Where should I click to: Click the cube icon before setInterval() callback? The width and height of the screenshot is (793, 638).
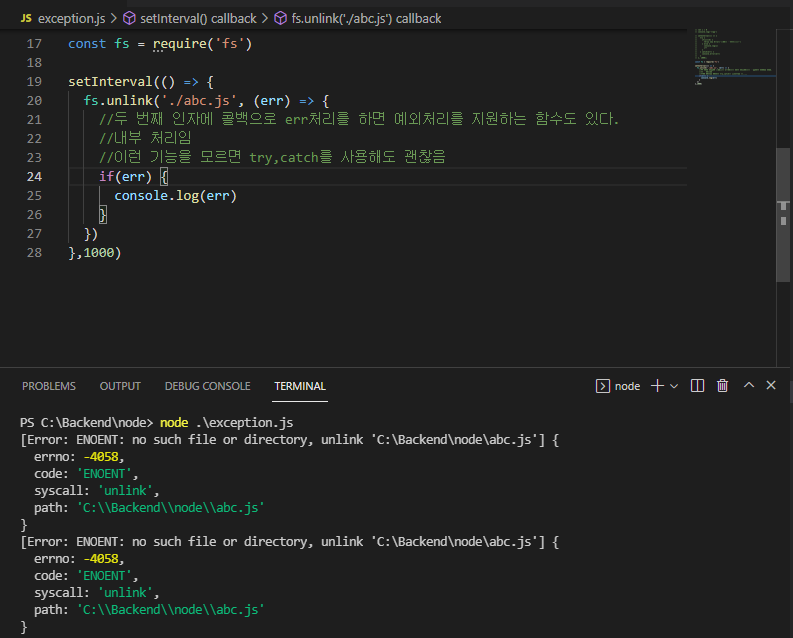pos(129,19)
